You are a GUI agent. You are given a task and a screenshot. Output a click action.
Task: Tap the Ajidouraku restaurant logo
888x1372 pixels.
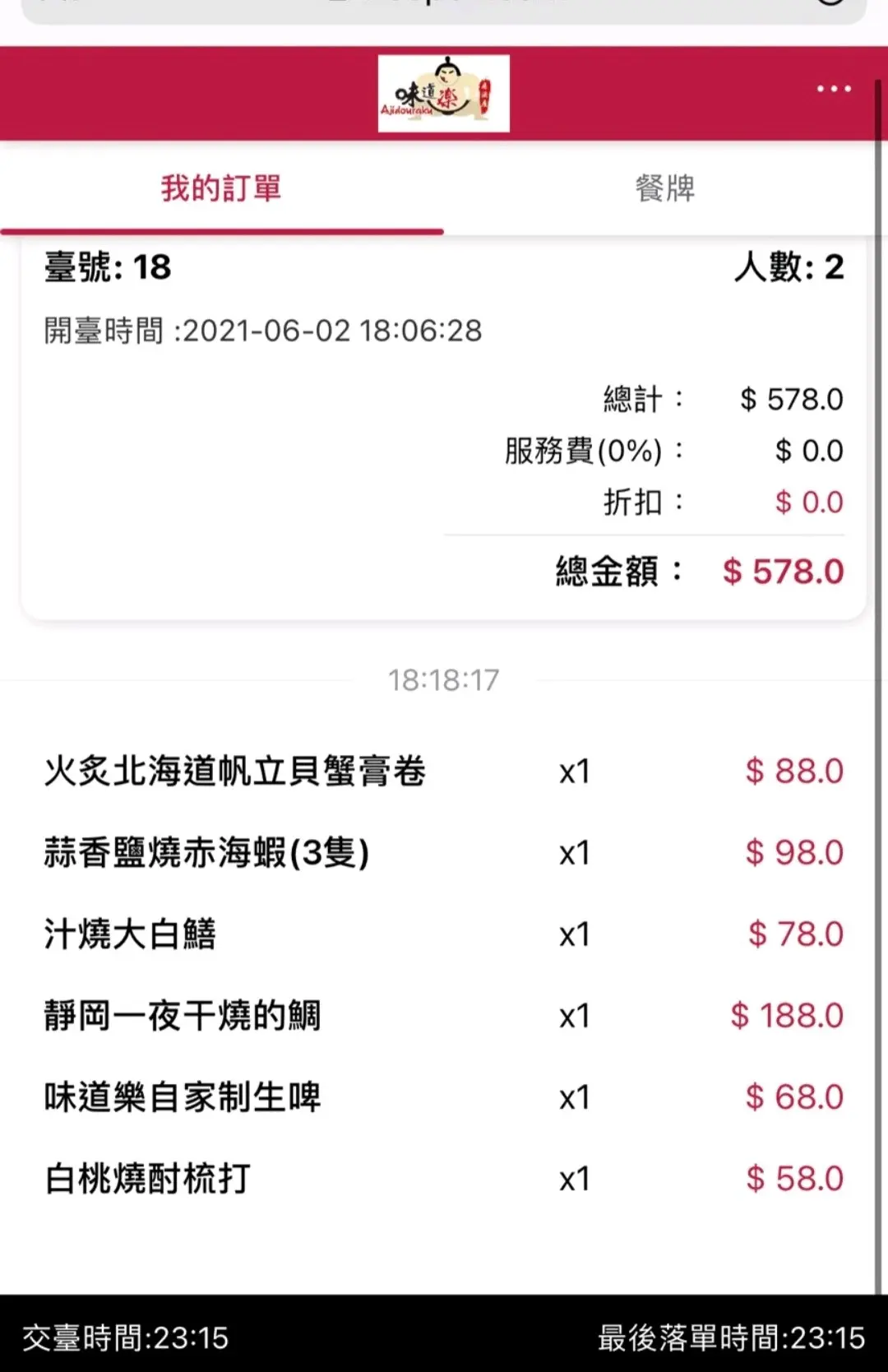coord(443,94)
